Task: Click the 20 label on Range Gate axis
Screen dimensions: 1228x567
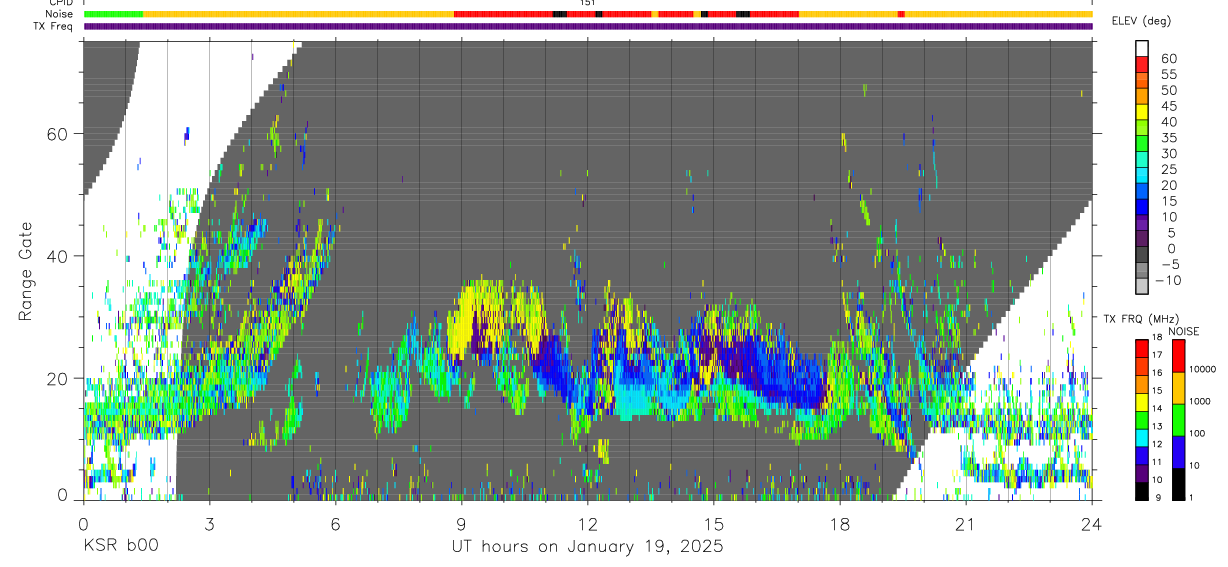Action: (x=59, y=378)
